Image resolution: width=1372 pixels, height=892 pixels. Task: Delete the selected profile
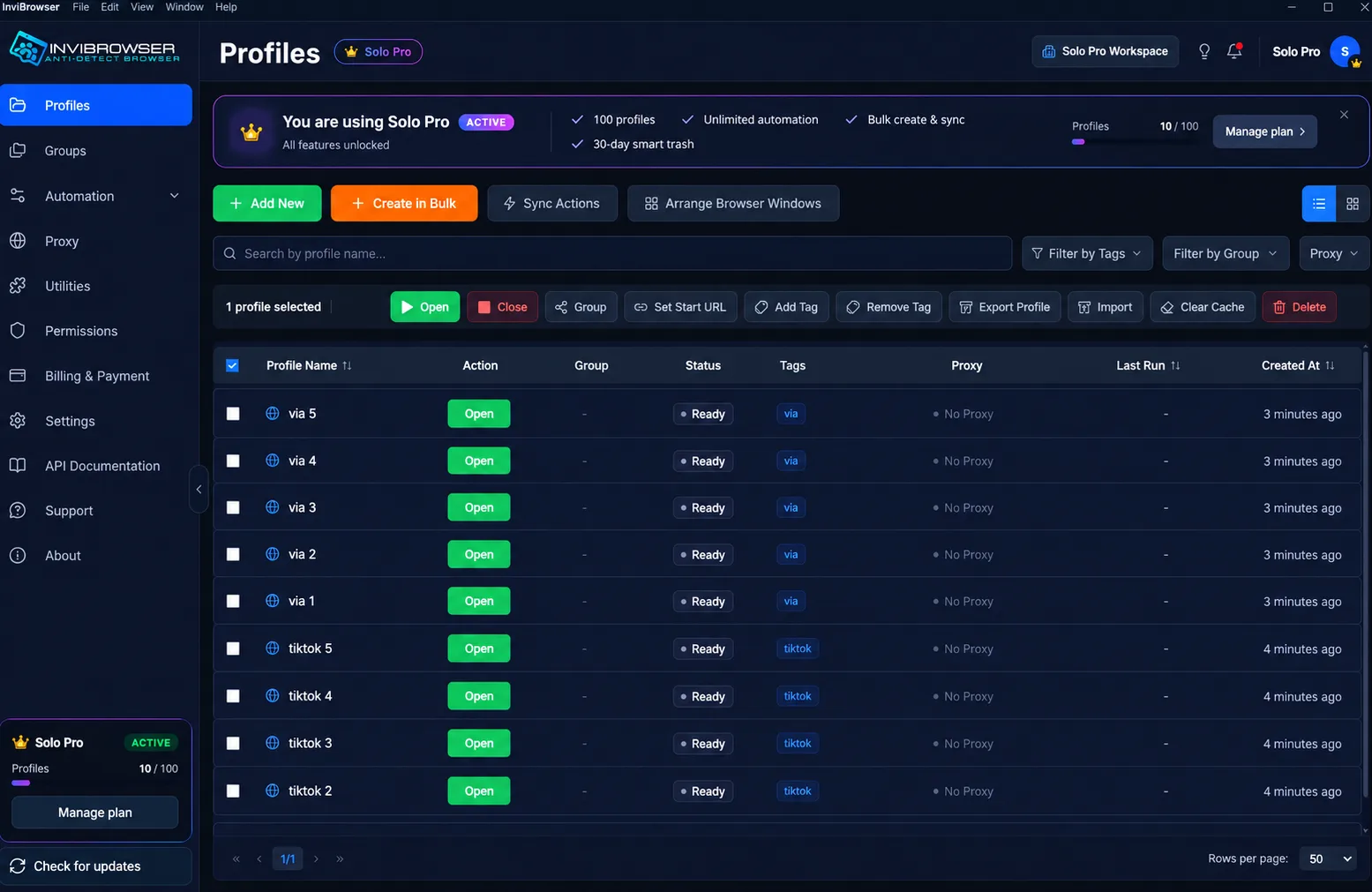1300,307
